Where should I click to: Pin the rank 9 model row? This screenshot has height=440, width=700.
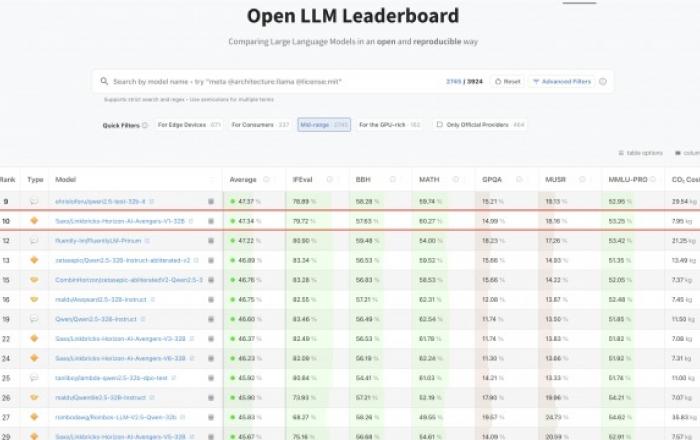pos(211,201)
